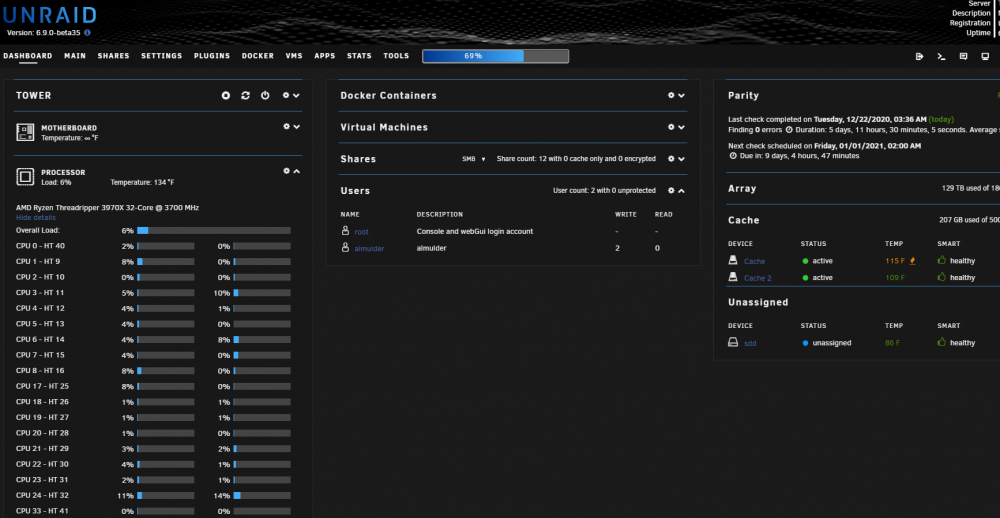This screenshot has height=518, width=1000.
Task: Open the Cache device link
Action: tap(754, 261)
